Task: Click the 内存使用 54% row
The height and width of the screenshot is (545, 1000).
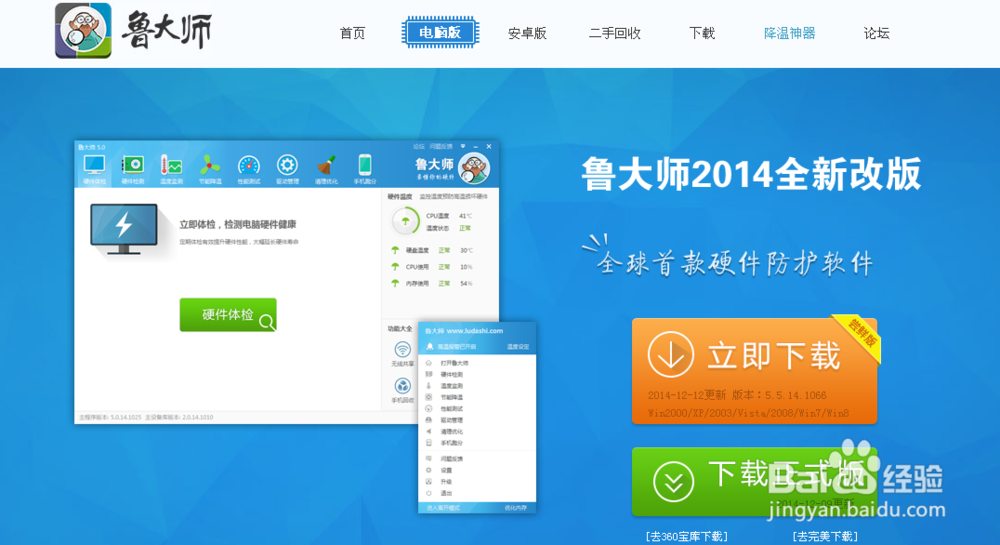Action: (x=432, y=284)
